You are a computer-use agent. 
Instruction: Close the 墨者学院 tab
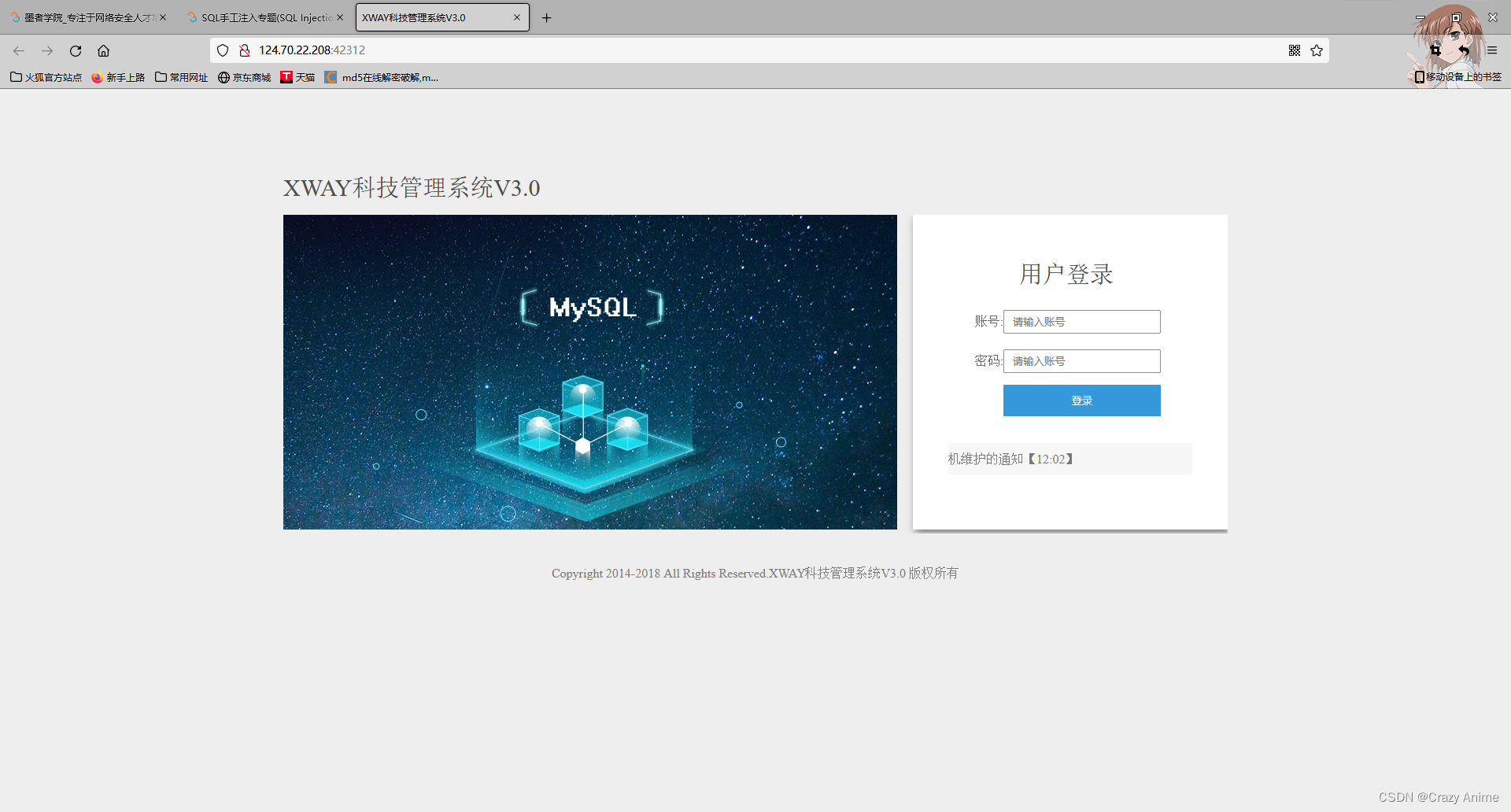[x=163, y=17]
